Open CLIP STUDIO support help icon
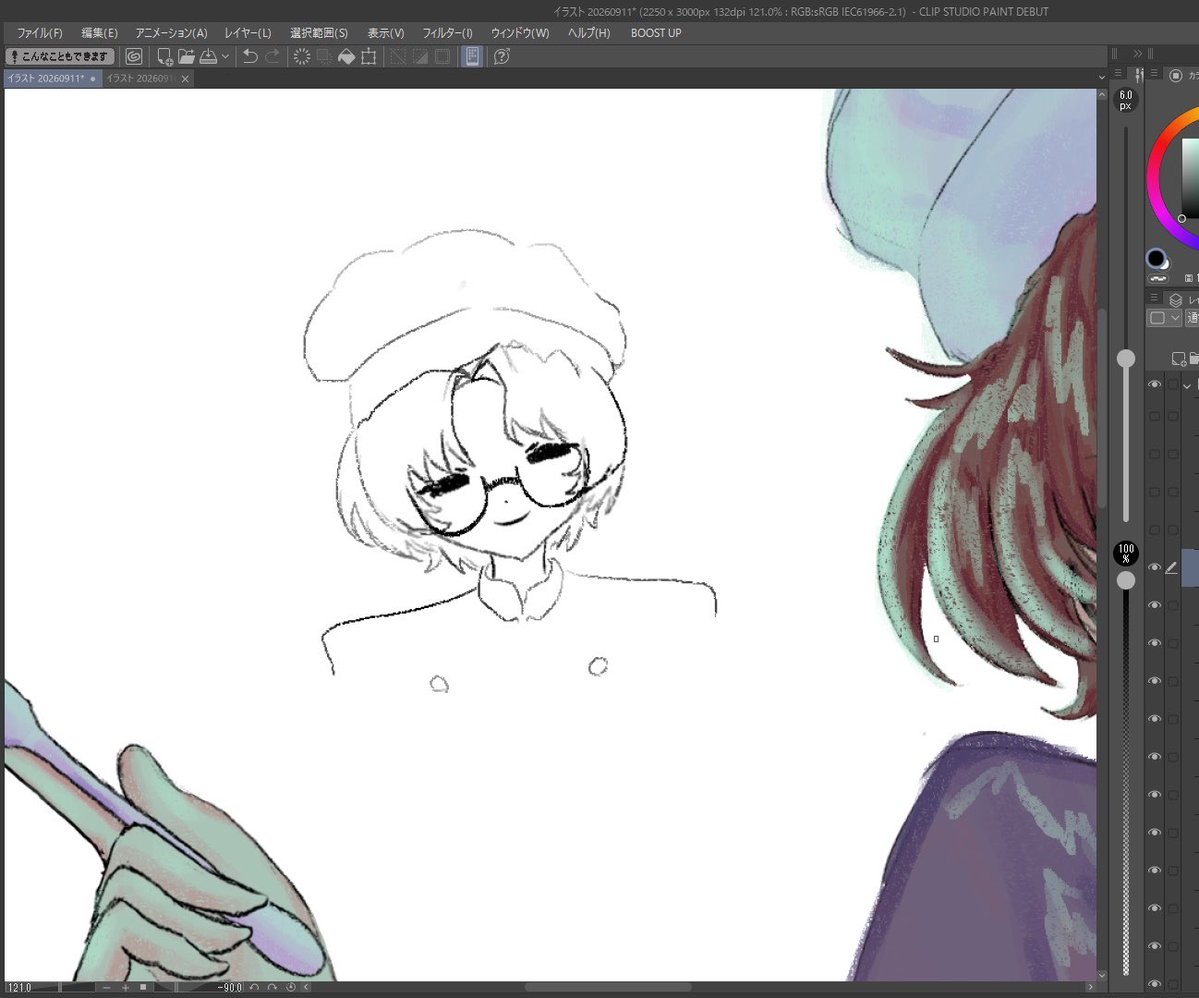This screenshot has width=1199, height=998. [x=502, y=57]
